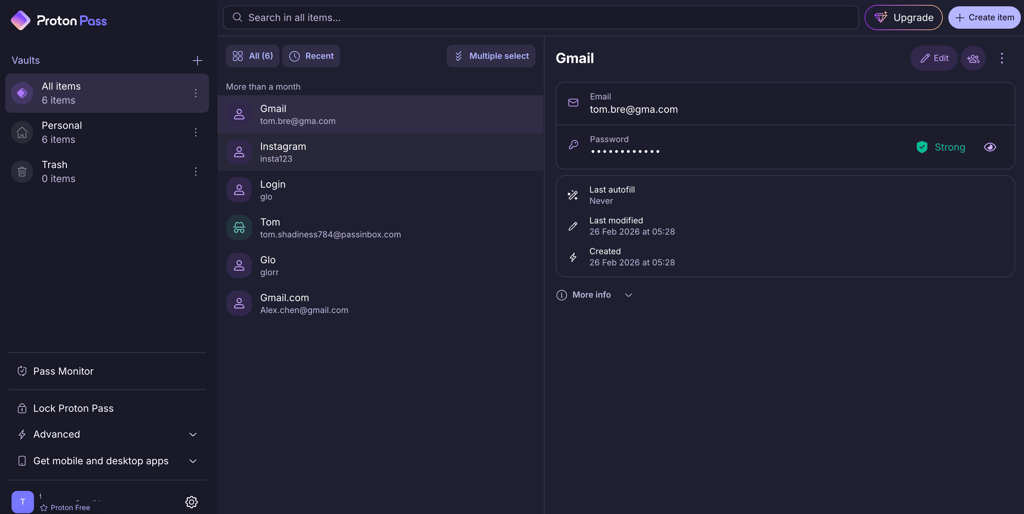Viewport: 1024px width, 514px height.
Task: Click the hidden Password field dots
Action: 625,152
